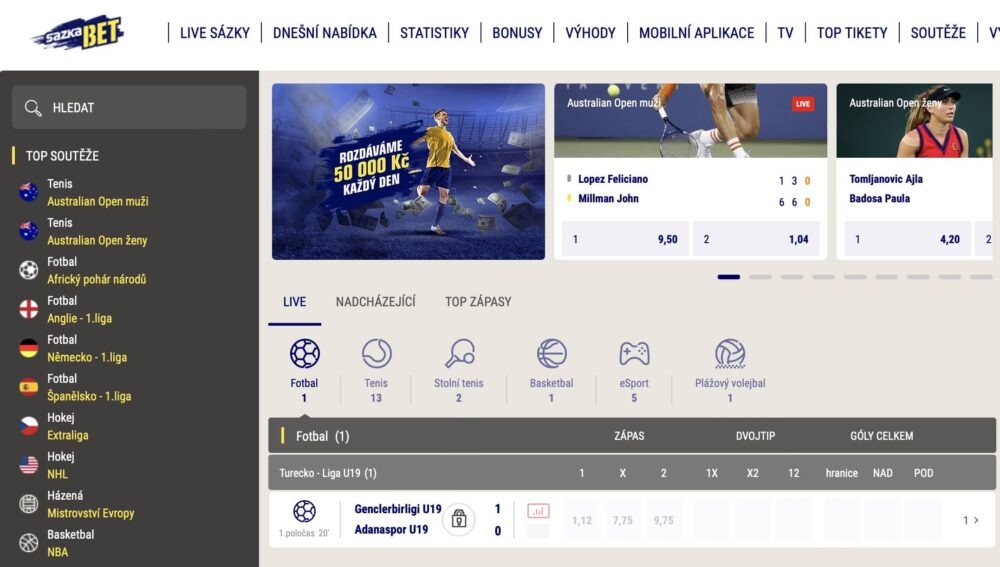Image resolution: width=1000 pixels, height=567 pixels.
Task: Select the second carousel page indicator
Action: click(x=760, y=277)
